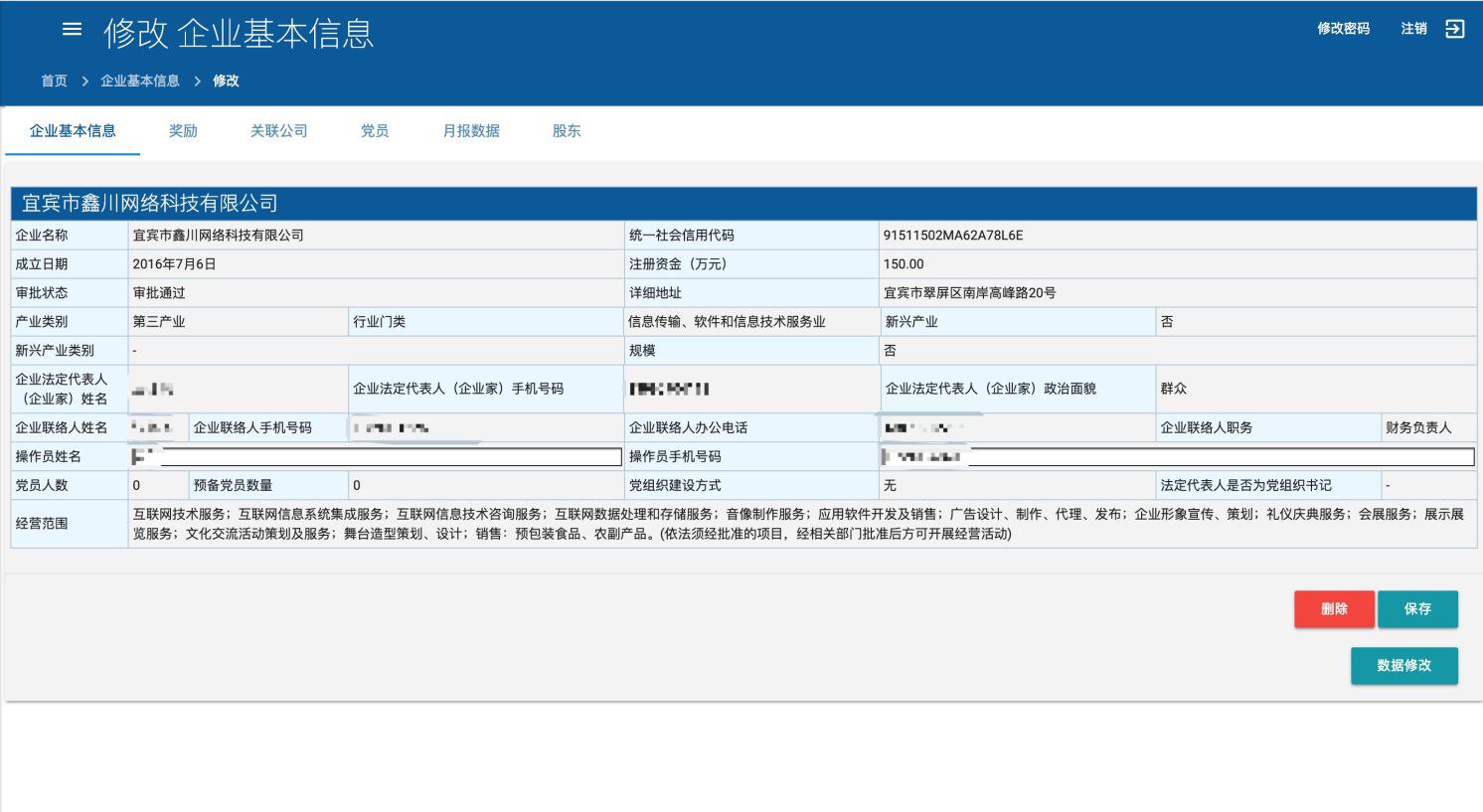The height and width of the screenshot is (812, 1483).
Task: Click the 企业联系人手机号码 label
Action: (x=252, y=427)
